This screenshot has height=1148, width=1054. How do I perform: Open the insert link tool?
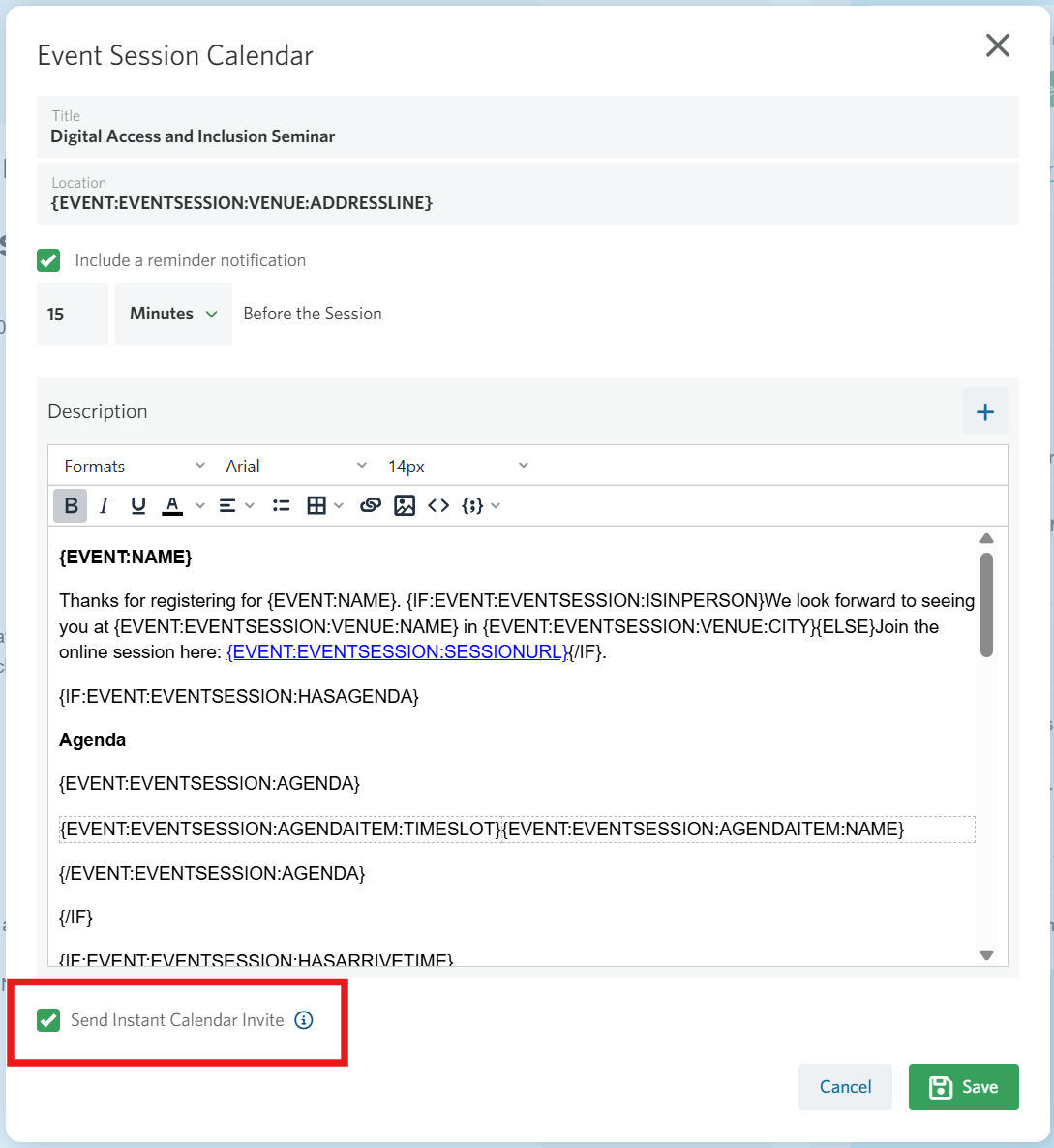tap(370, 505)
